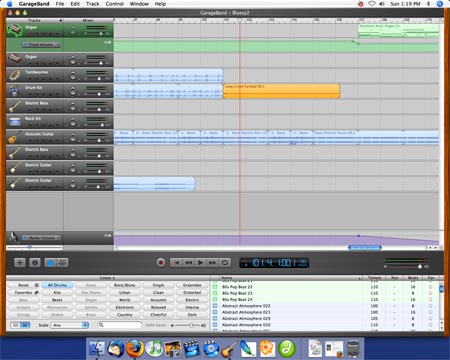Click the green loop icon beside 80s Pop Beat 22
Image resolution: width=450 pixels, height=360 pixels.
tap(215, 287)
